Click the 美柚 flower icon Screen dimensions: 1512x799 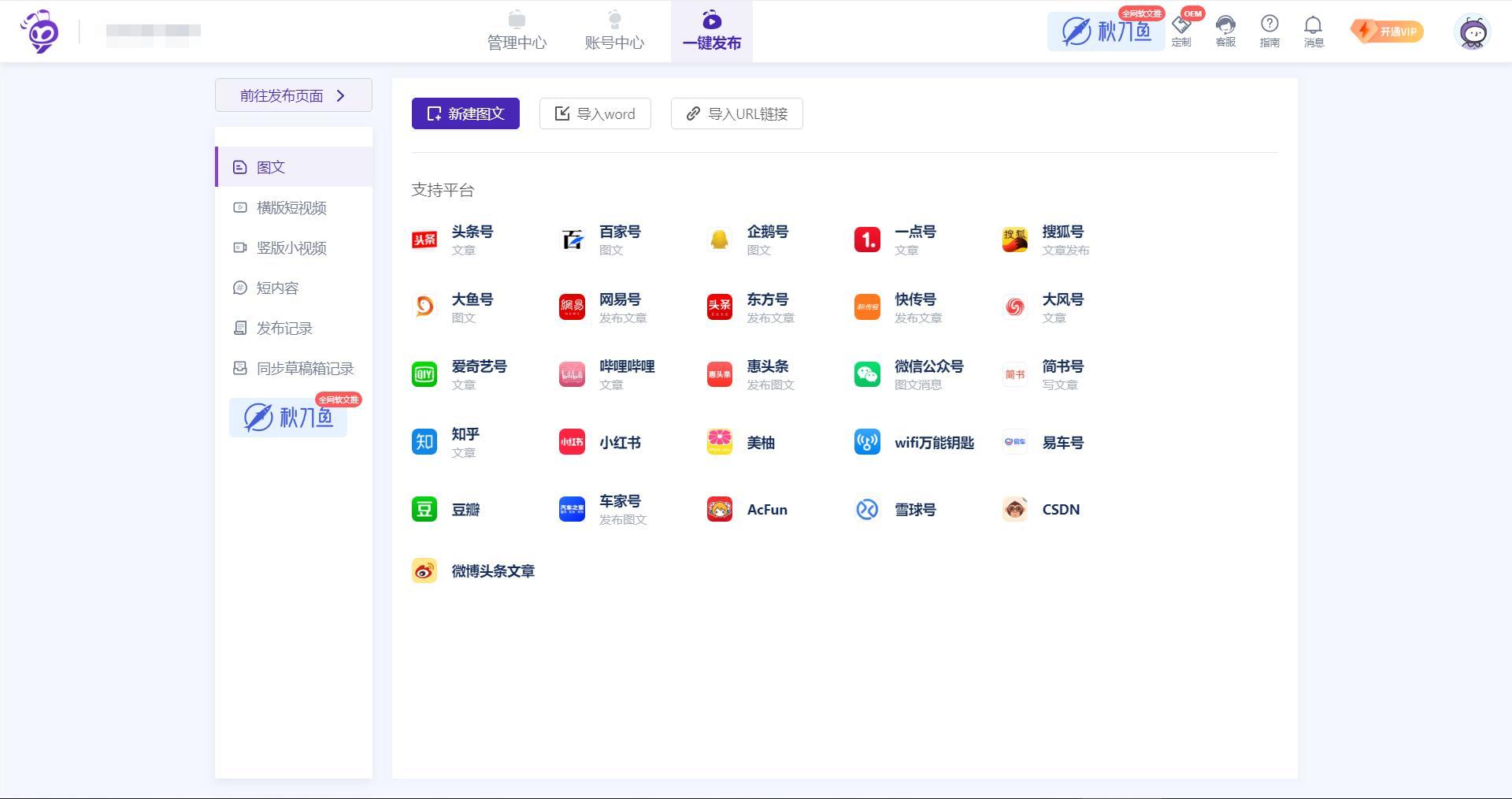click(719, 442)
